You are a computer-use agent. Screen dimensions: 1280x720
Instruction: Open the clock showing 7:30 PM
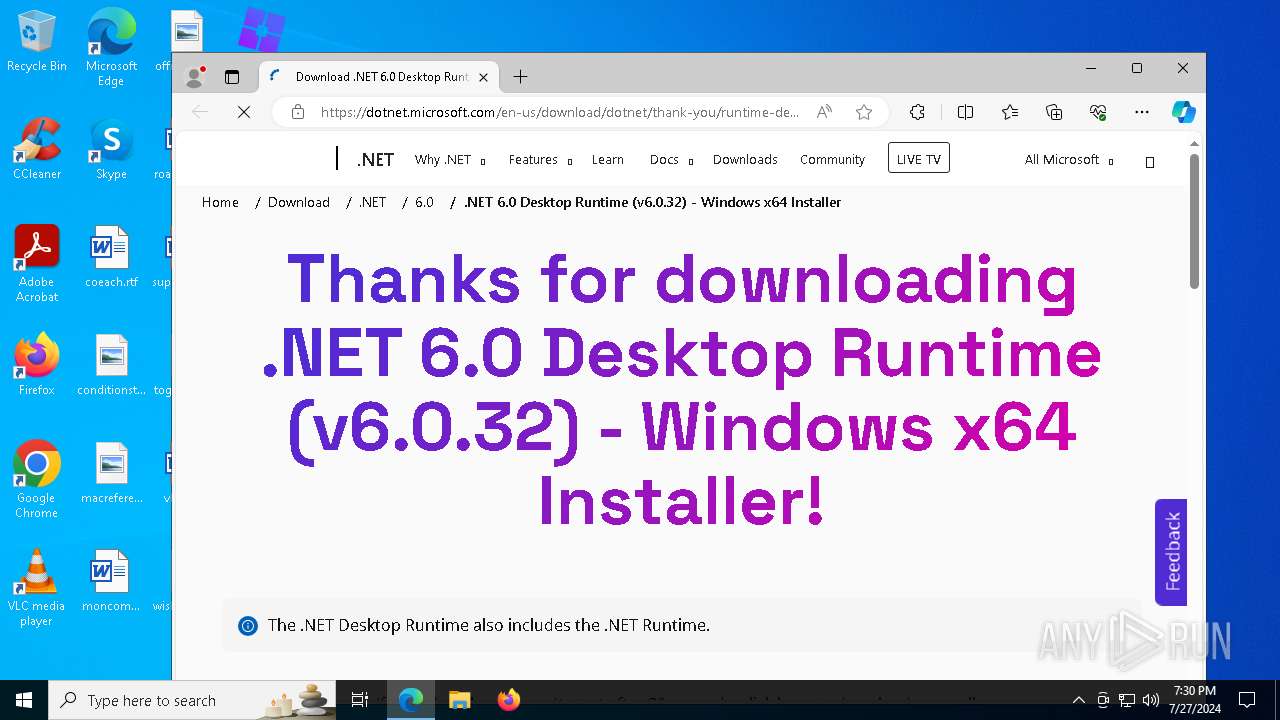pos(1195,700)
